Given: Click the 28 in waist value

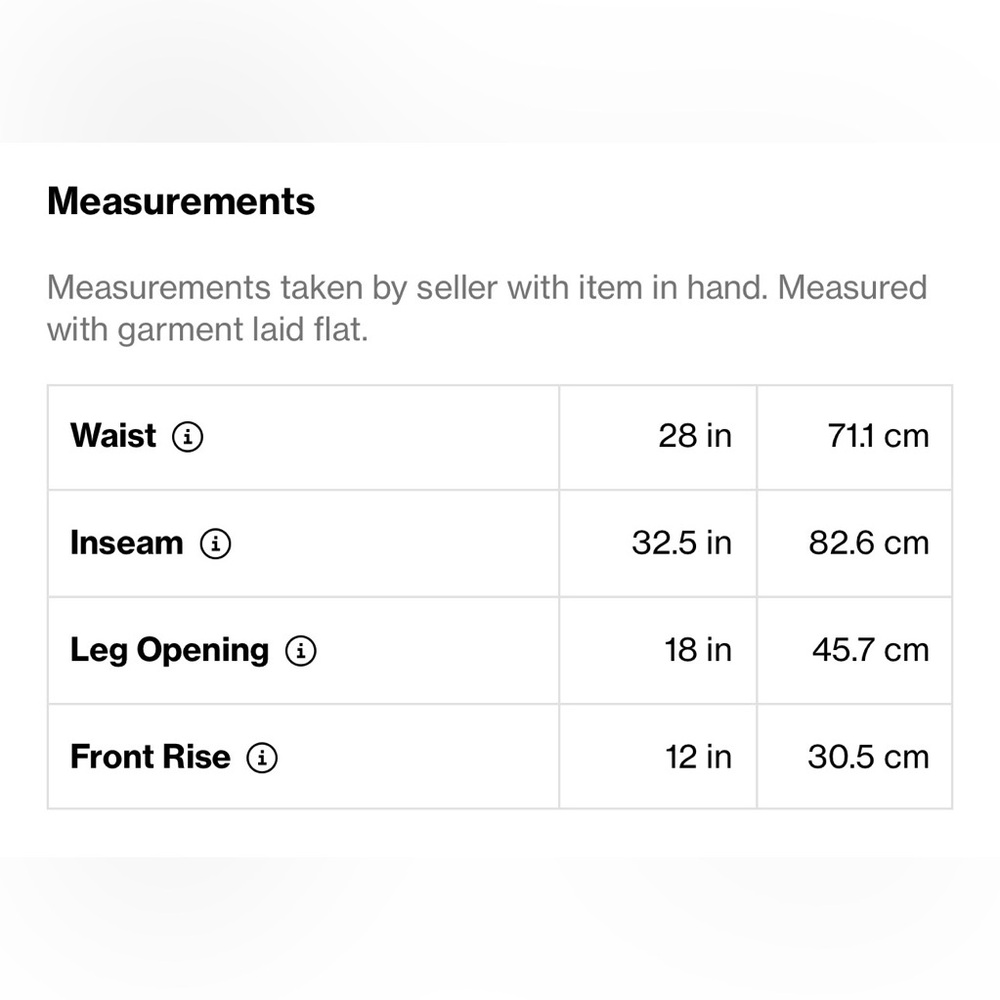Looking at the screenshot, I should (695, 437).
